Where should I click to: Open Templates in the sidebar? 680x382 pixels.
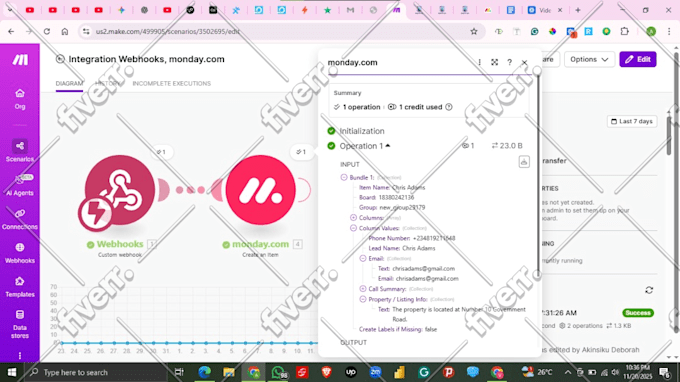[20, 287]
